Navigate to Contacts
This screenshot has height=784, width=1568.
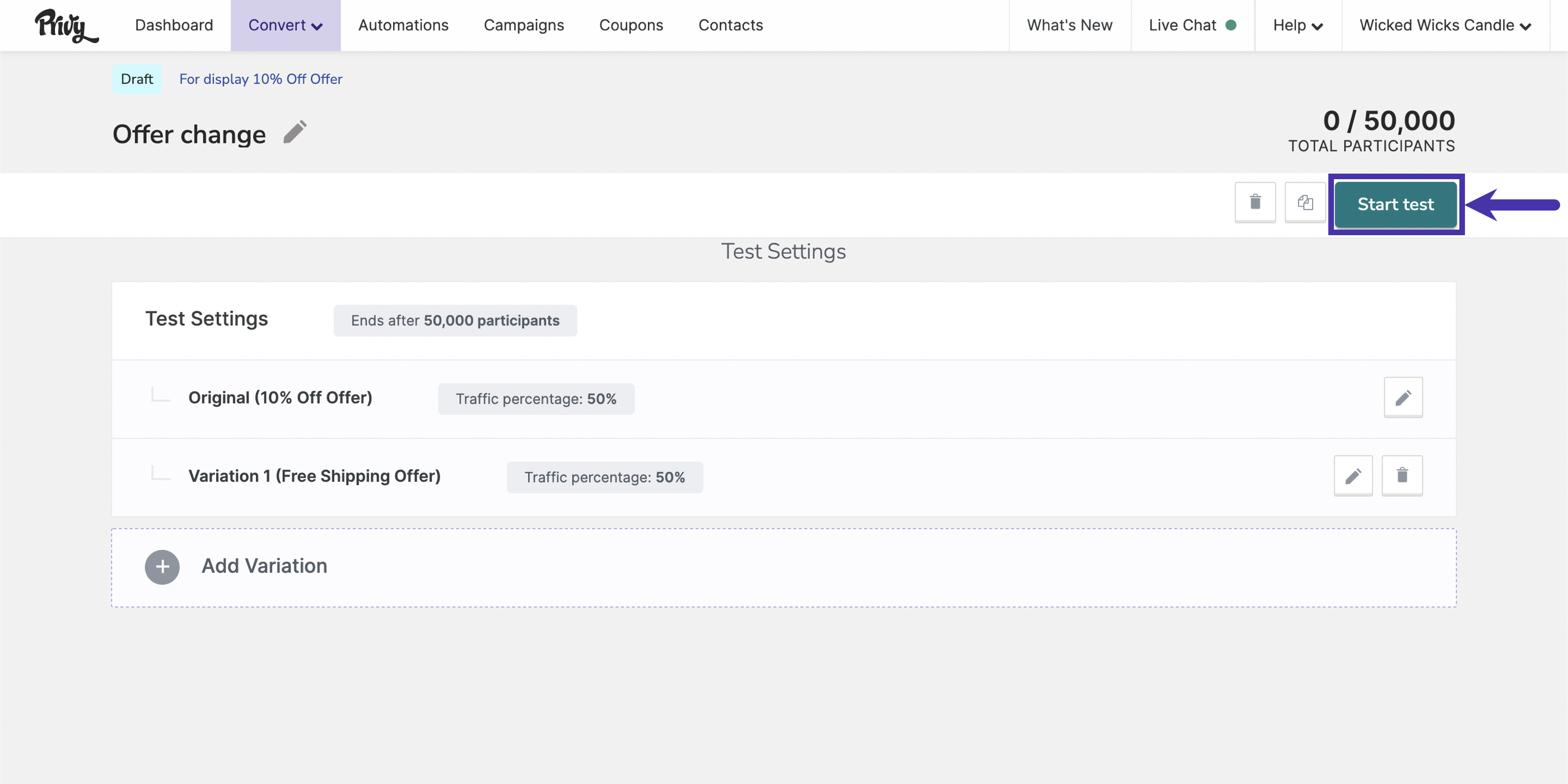click(x=730, y=25)
